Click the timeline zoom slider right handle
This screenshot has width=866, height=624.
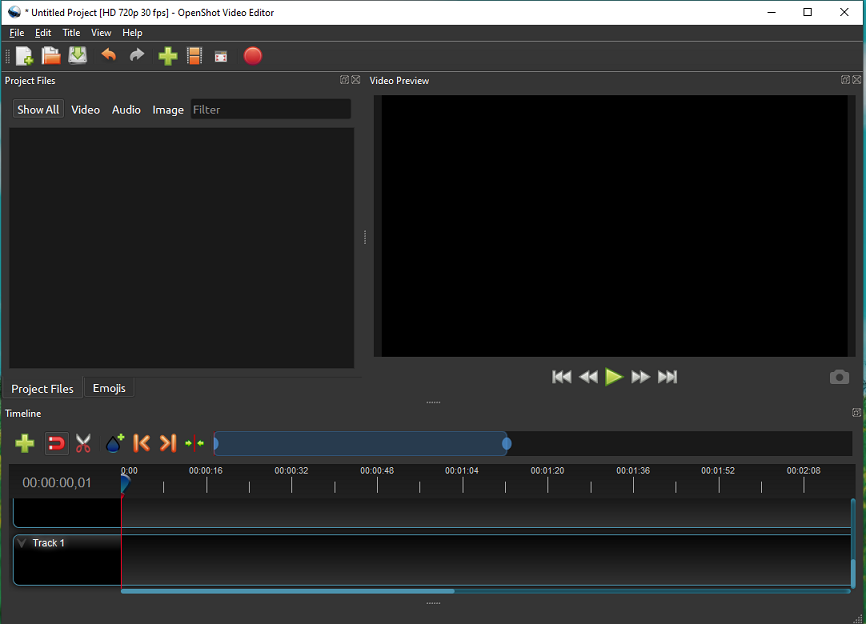pyautogui.click(x=506, y=443)
